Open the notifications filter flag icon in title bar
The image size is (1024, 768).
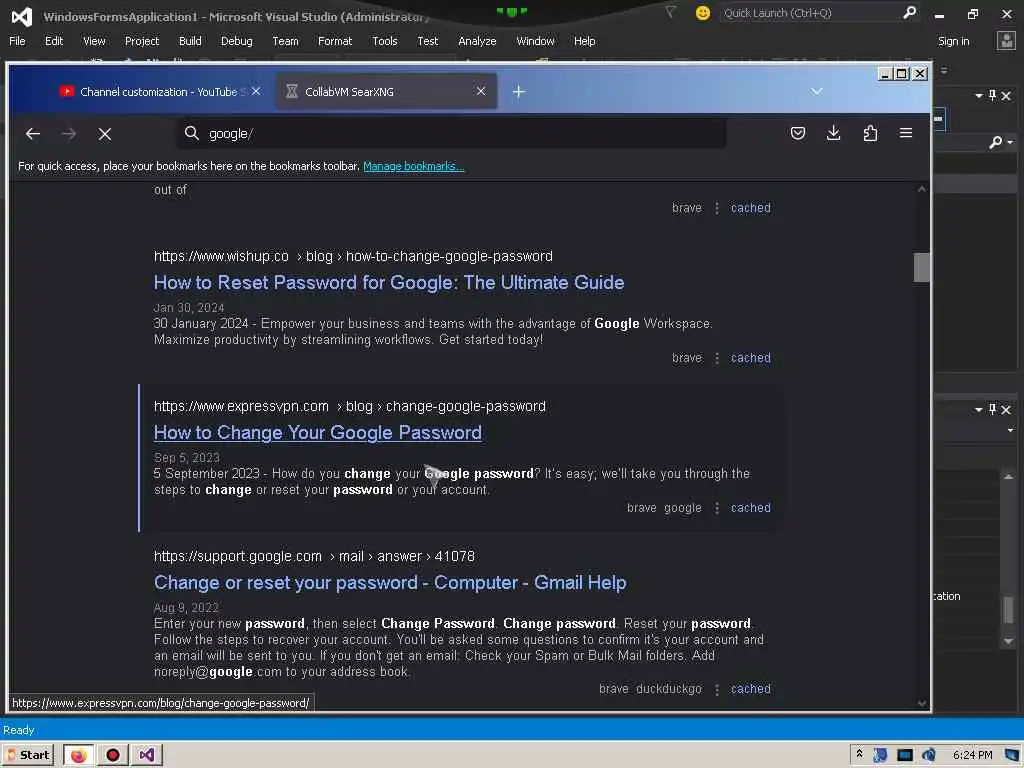pos(670,12)
